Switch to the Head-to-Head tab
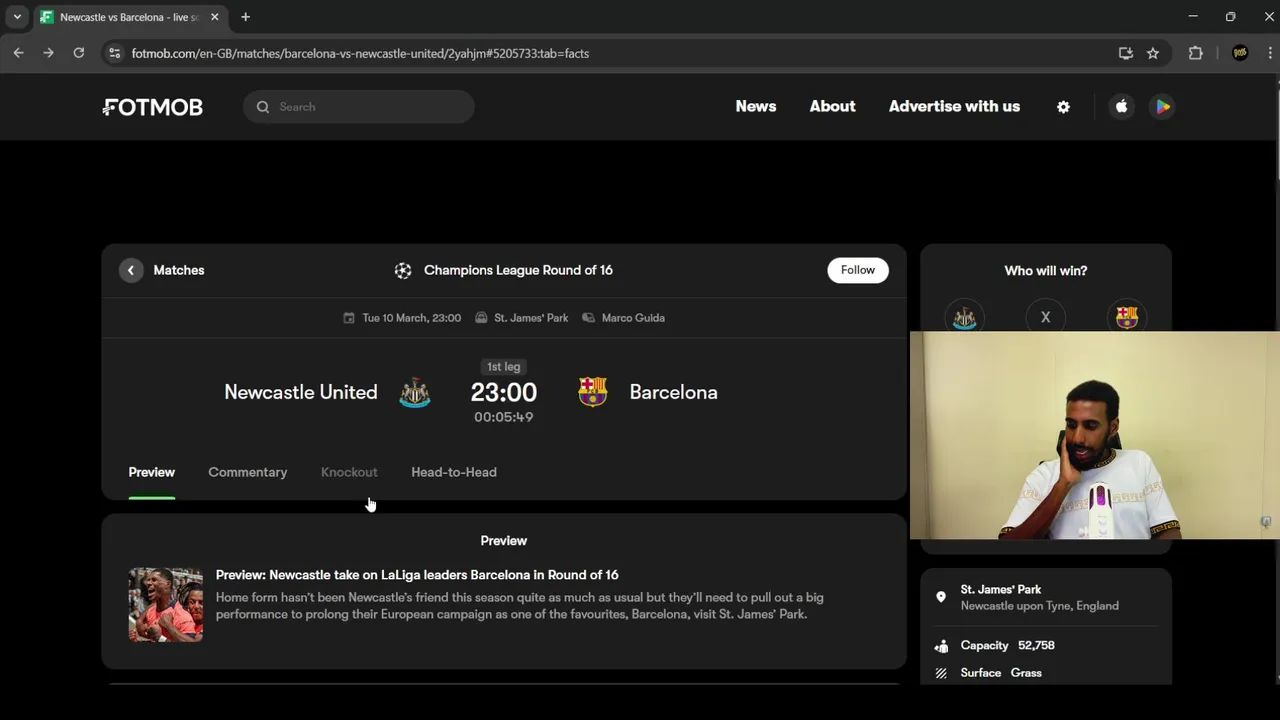Image resolution: width=1280 pixels, height=720 pixels. pyautogui.click(x=454, y=472)
